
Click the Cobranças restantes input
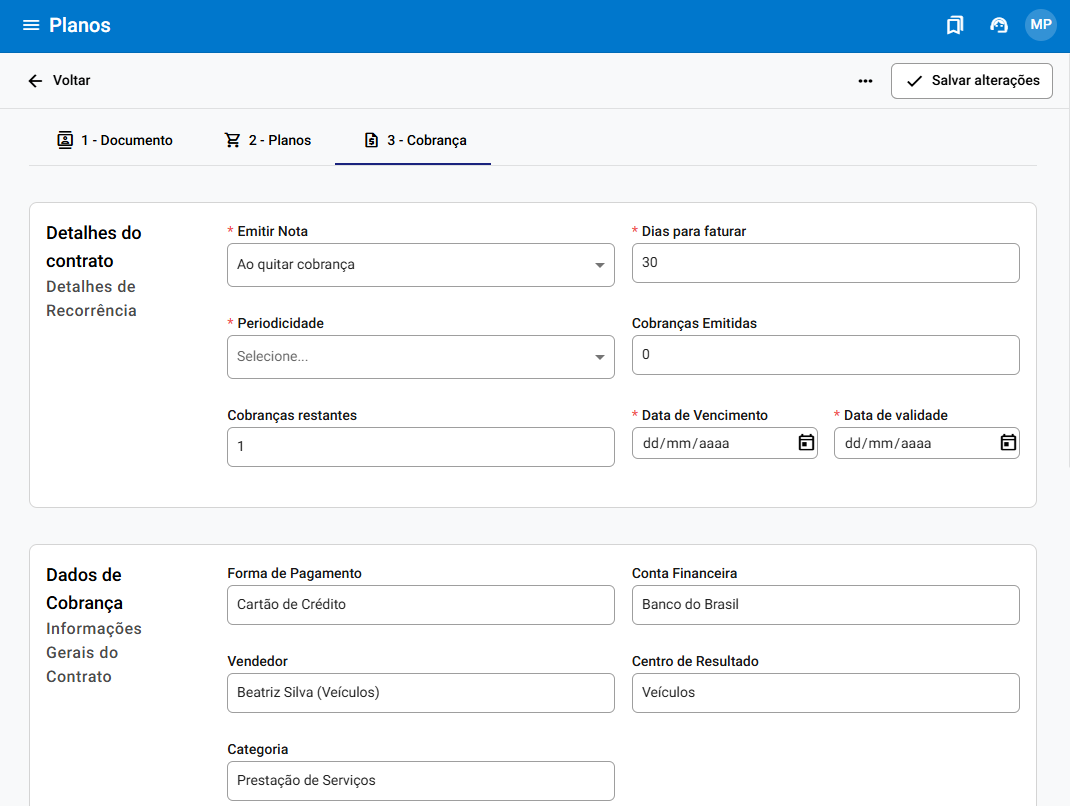tap(421, 447)
